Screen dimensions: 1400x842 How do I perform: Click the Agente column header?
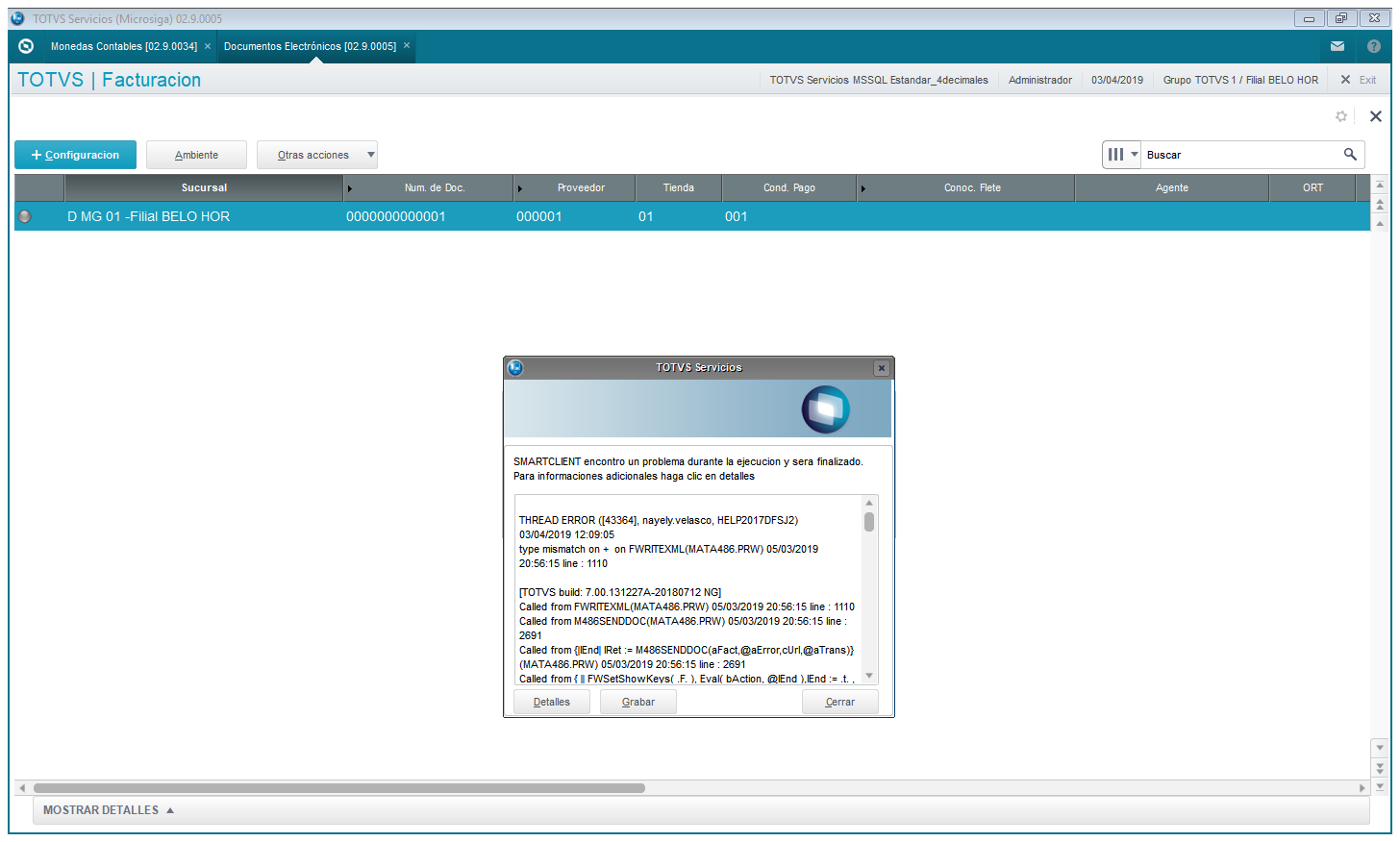click(1172, 187)
